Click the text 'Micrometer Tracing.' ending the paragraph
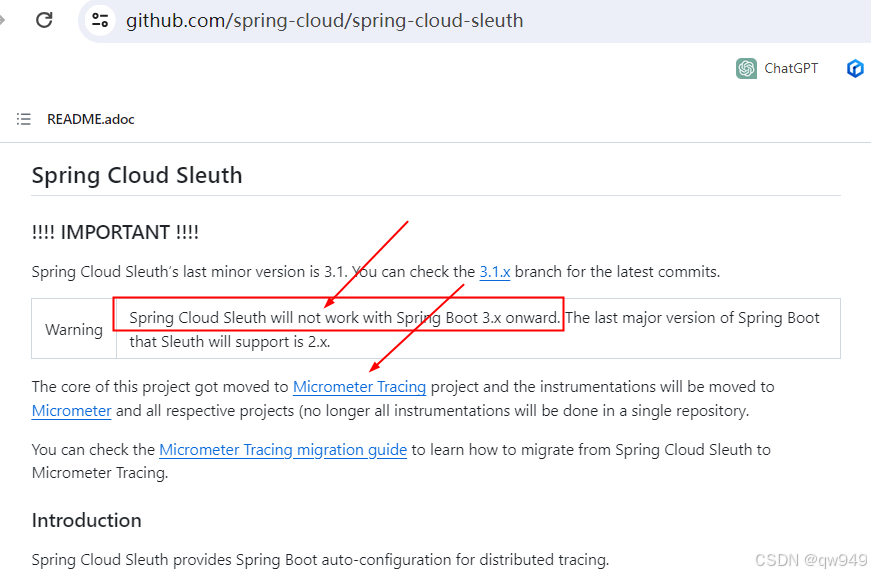 tap(100, 473)
